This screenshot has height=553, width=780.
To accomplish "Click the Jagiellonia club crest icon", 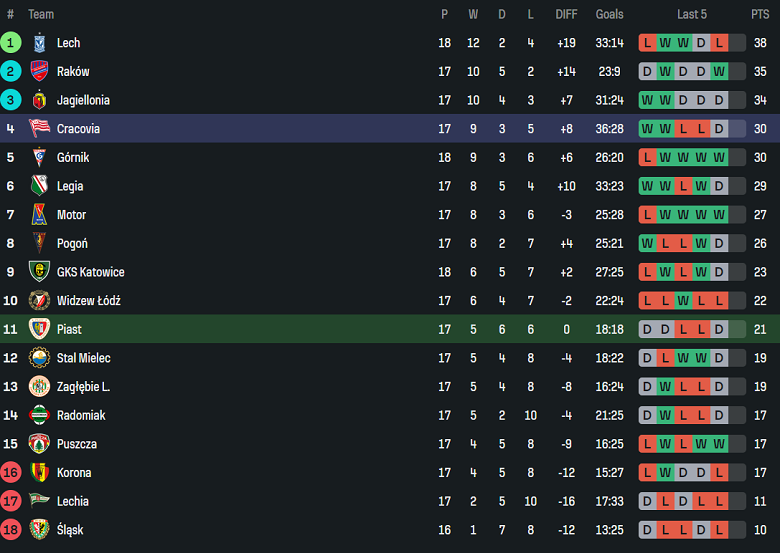I will (39, 100).
